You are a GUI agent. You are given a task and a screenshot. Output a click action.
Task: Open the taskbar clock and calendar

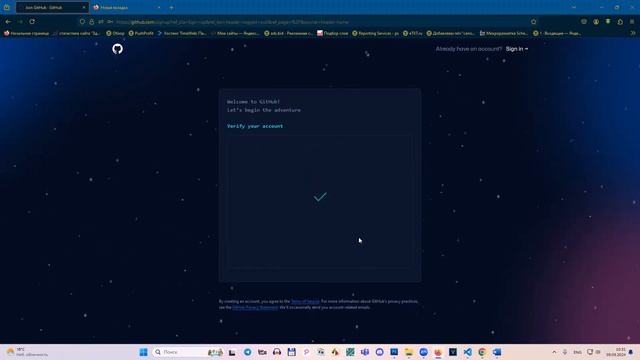pos(617,352)
